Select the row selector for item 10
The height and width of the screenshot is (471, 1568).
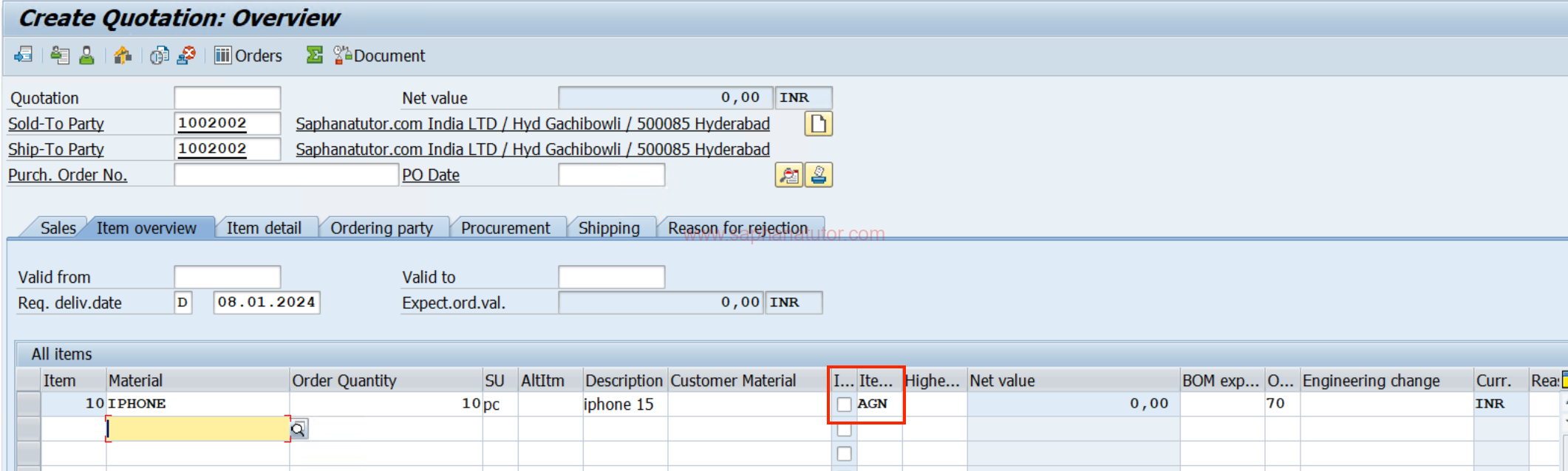[29, 404]
